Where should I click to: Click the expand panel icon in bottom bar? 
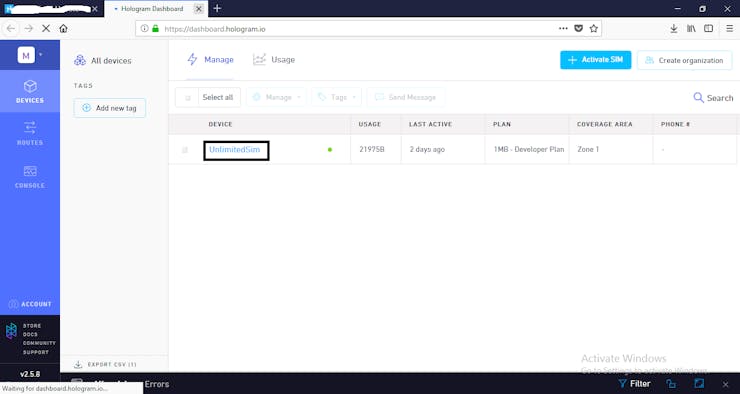(x=699, y=383)
